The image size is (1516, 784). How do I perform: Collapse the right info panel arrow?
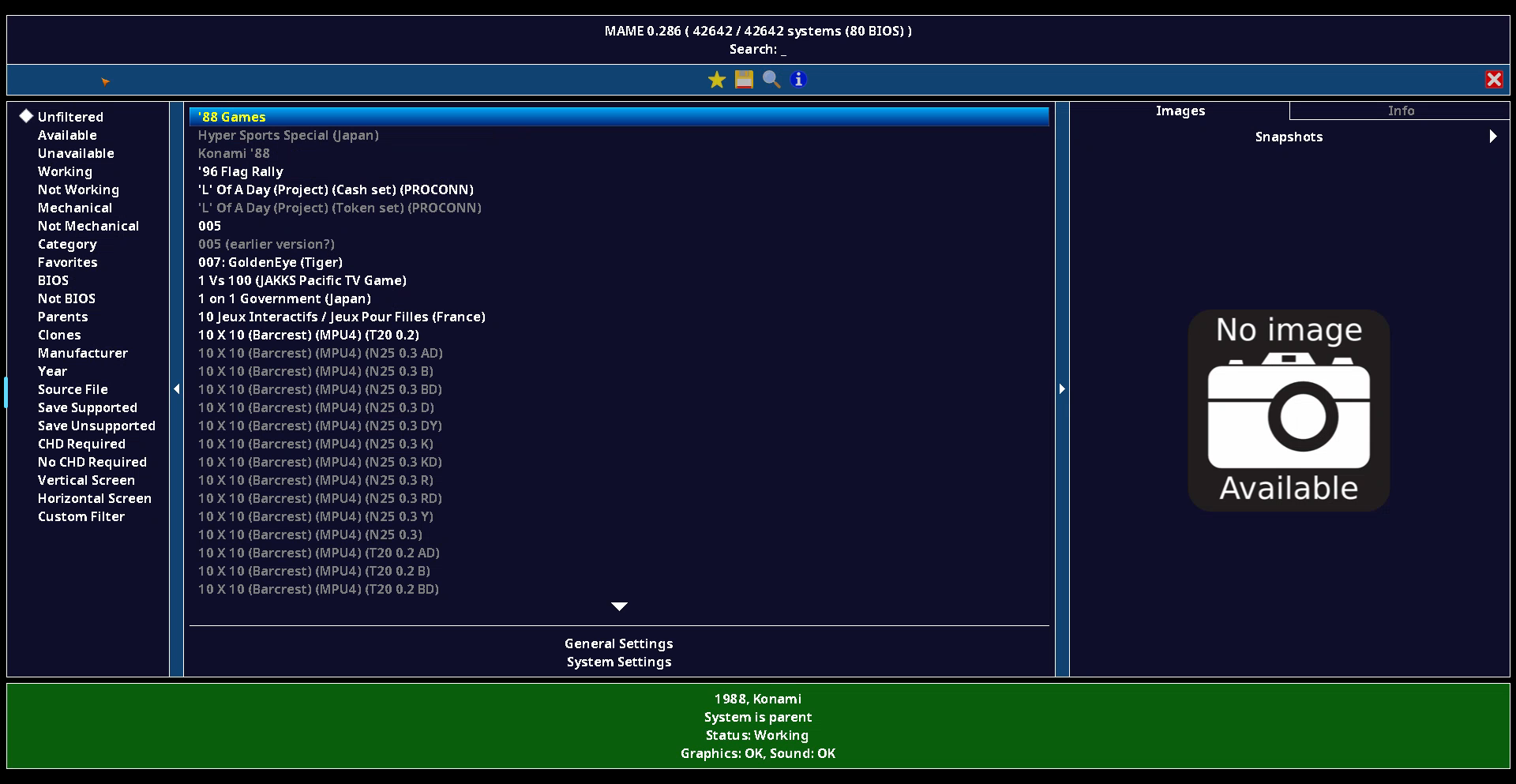1062,388
